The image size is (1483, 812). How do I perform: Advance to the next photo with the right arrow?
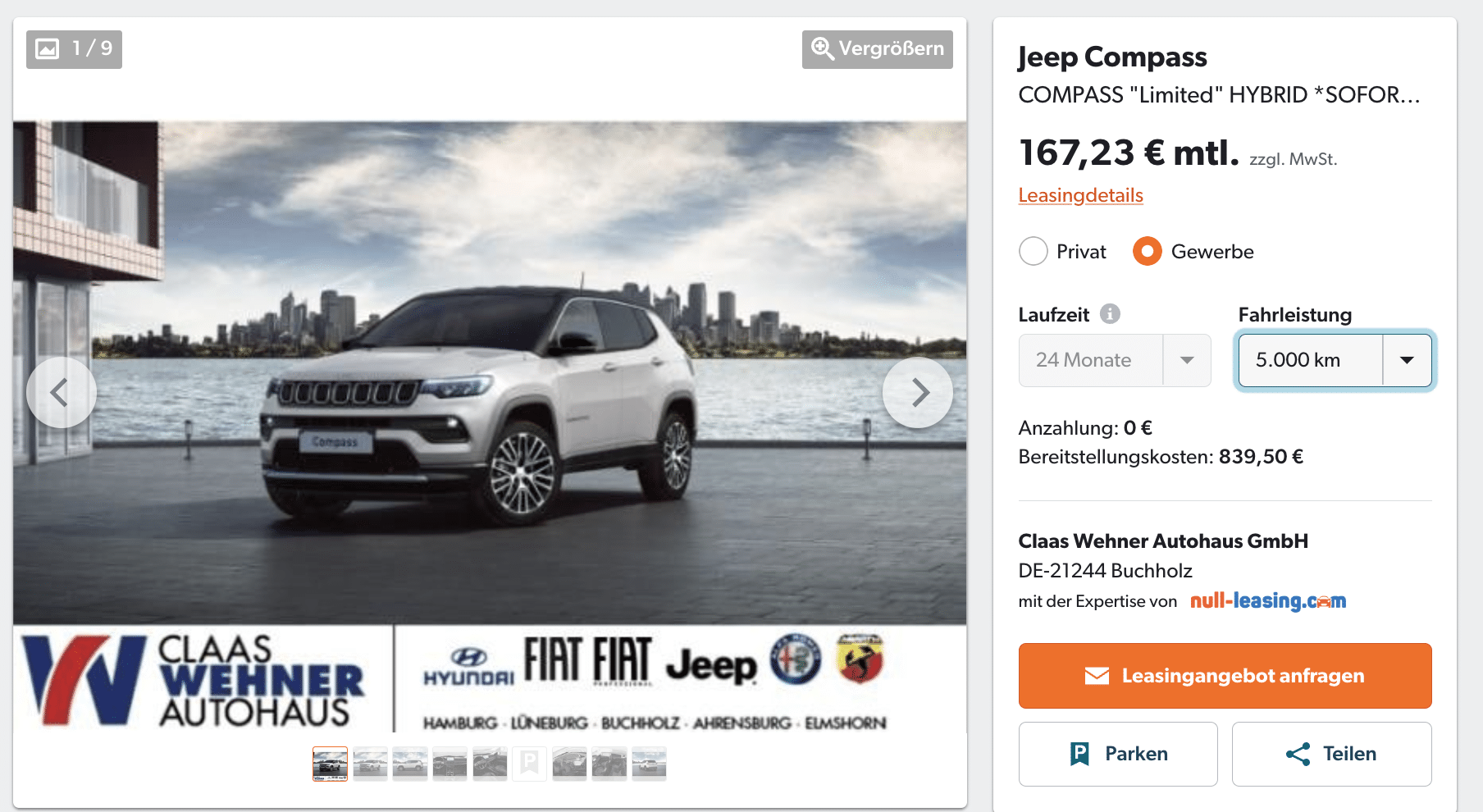point(918,393)
